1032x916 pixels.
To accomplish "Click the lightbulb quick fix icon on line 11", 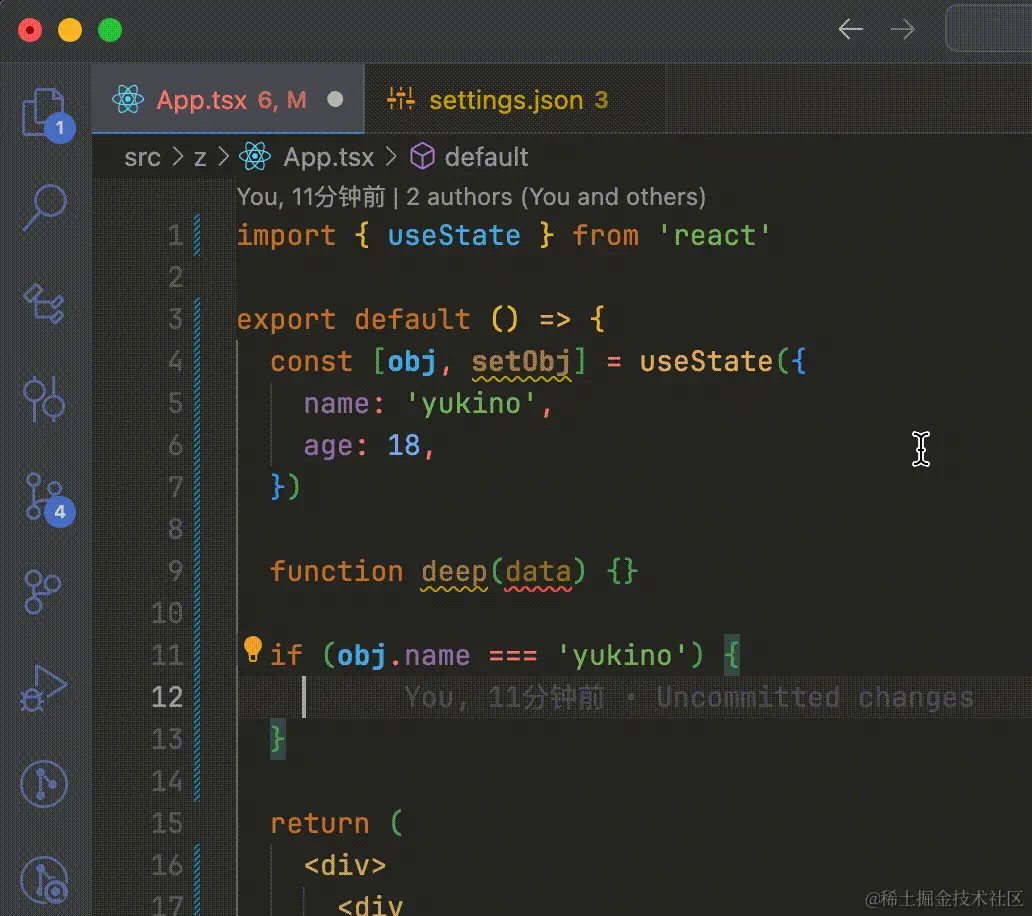I will (253, 649).
